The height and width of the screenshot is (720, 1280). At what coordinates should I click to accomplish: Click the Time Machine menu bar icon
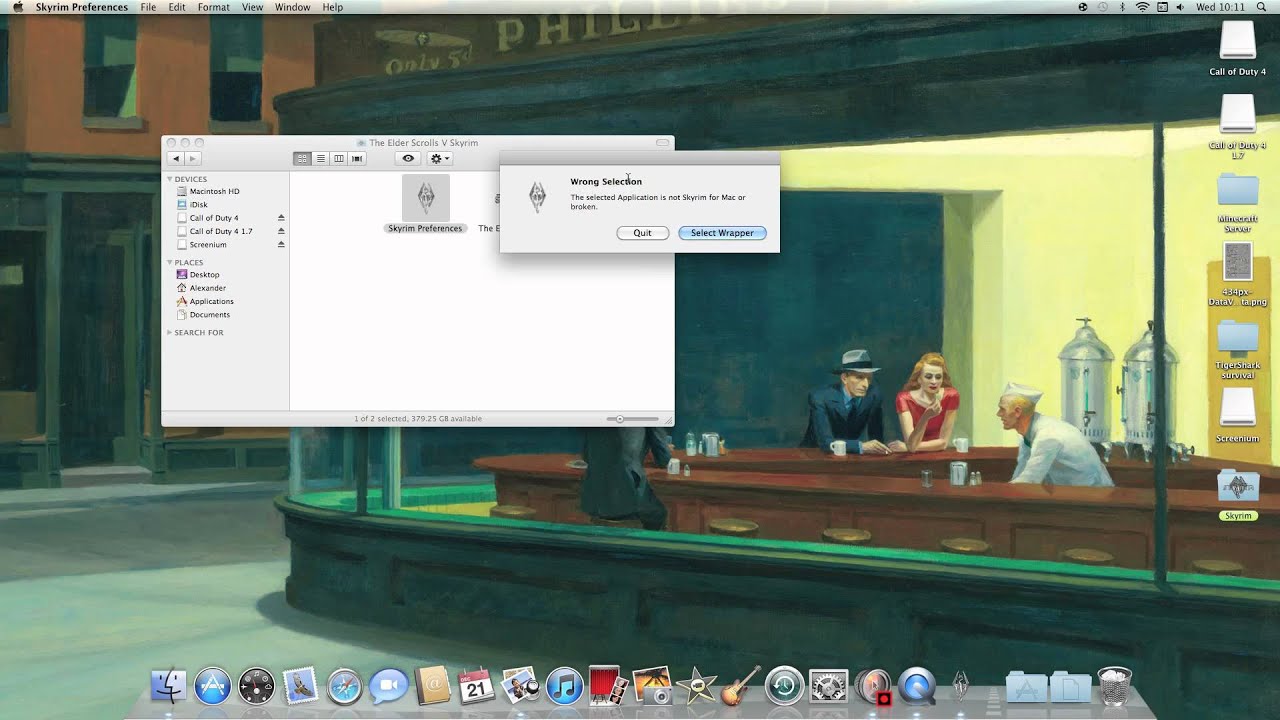1103,7
